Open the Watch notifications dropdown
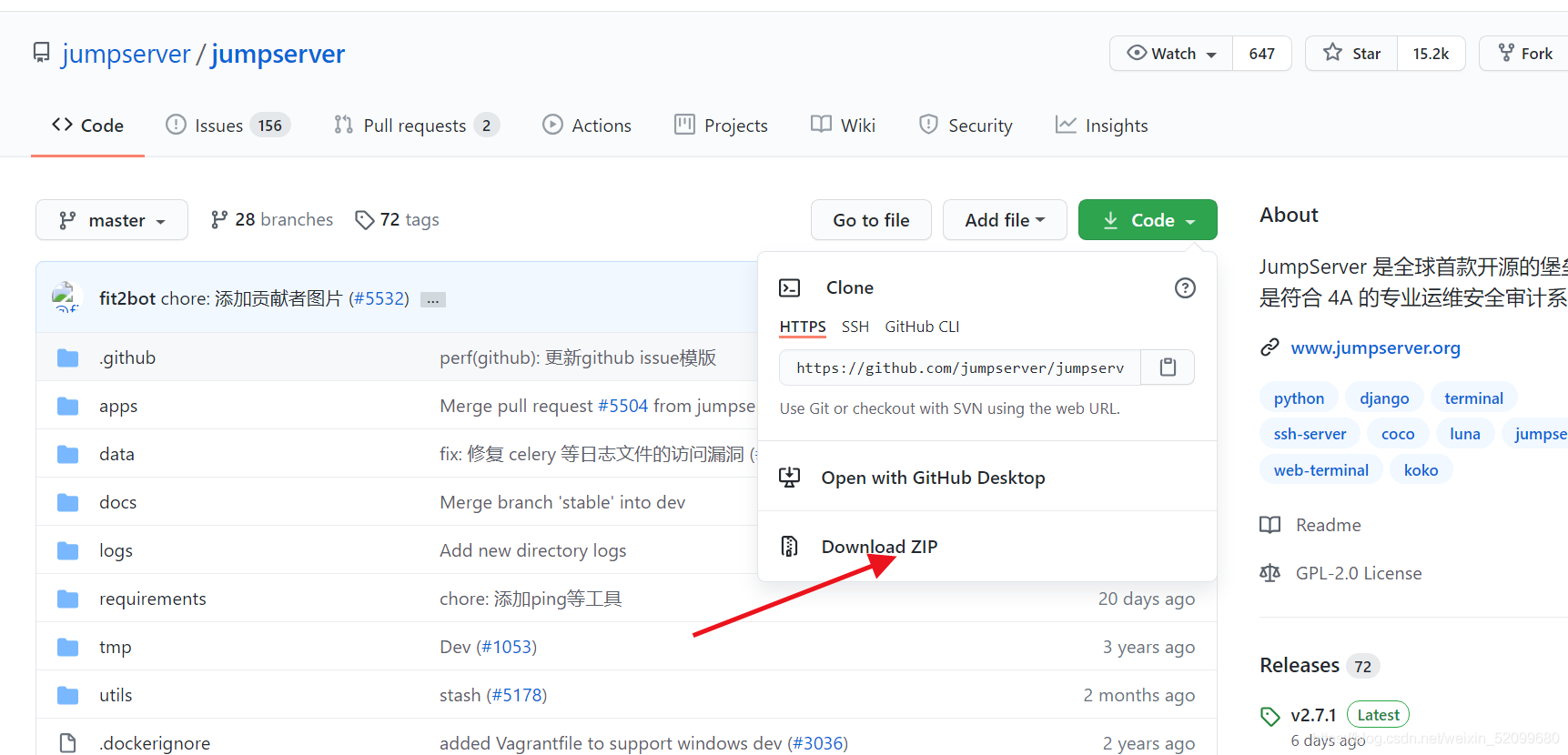This screenshot has width=1568, height=755. pos(1171,54)
